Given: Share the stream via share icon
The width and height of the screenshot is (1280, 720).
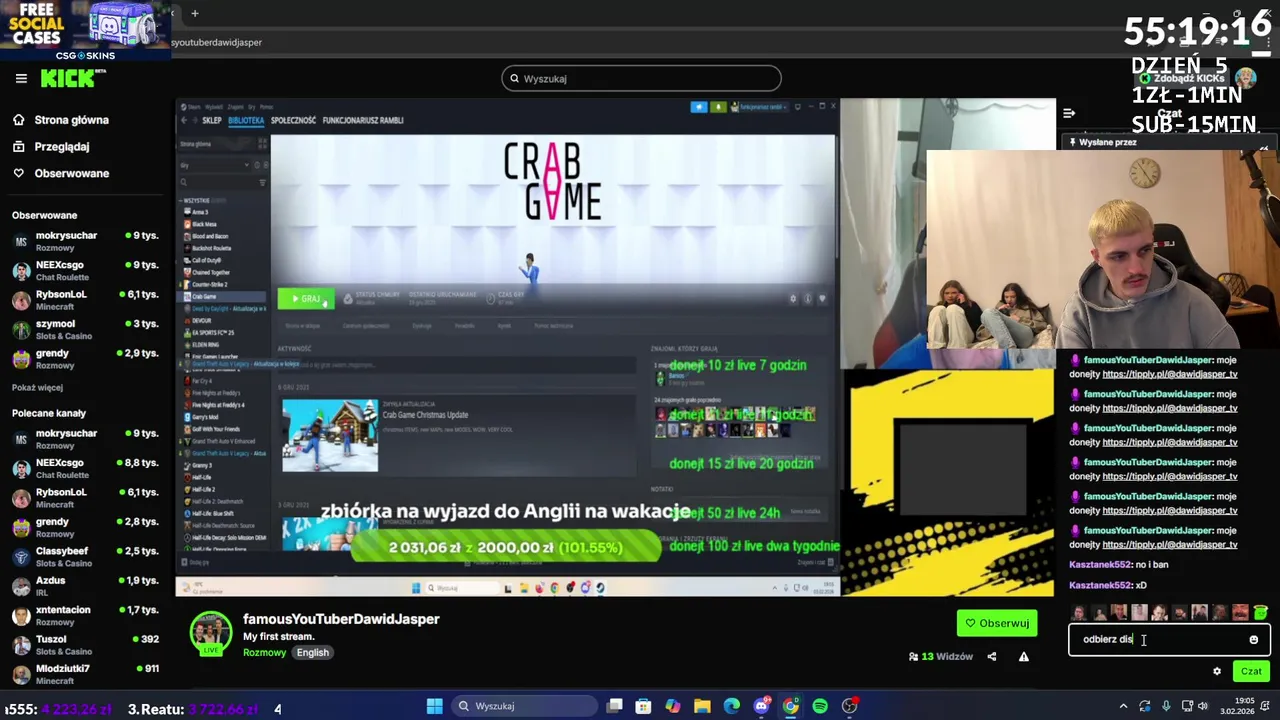Looking at the screenshot, I should [x=992, y=657].
